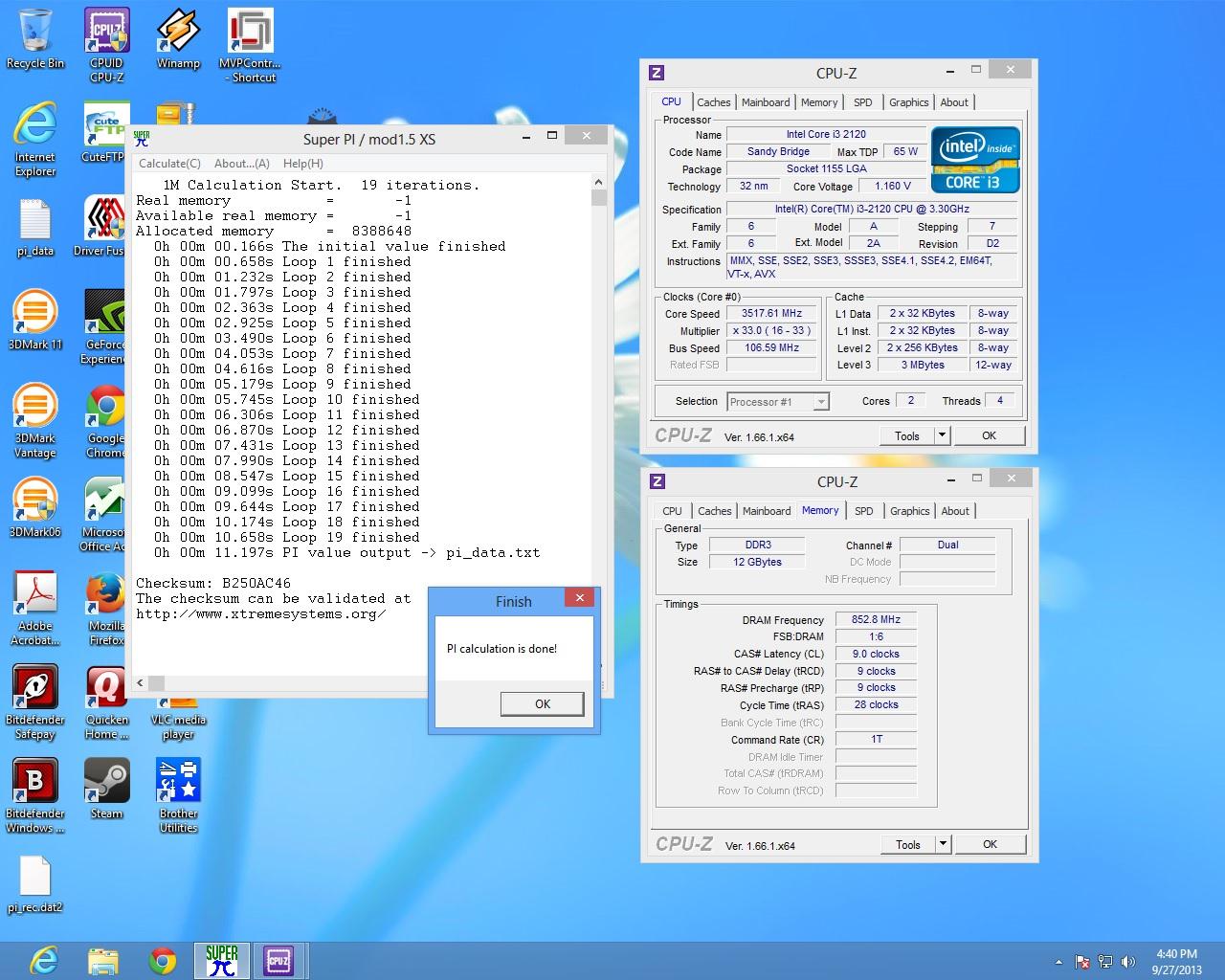
Task: Click Tools button in bottom CPU-Z window
Action: pos(907,844)
